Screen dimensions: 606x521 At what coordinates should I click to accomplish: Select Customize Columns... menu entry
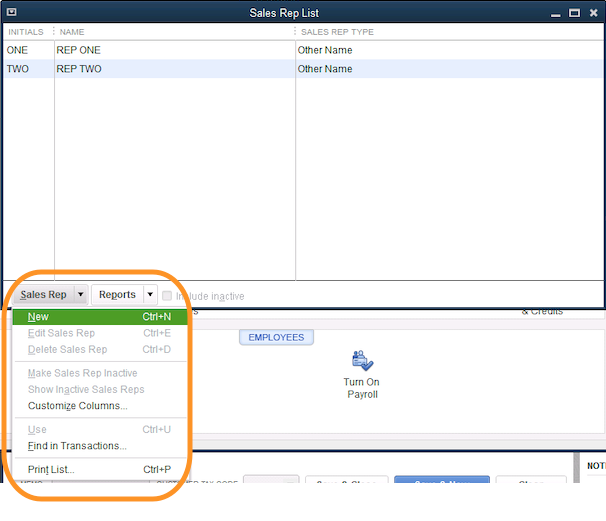[x=77, y=406]
